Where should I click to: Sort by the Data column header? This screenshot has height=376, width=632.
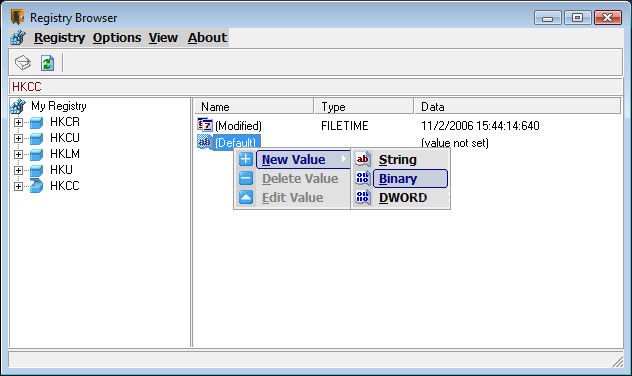tap(518, 106)
